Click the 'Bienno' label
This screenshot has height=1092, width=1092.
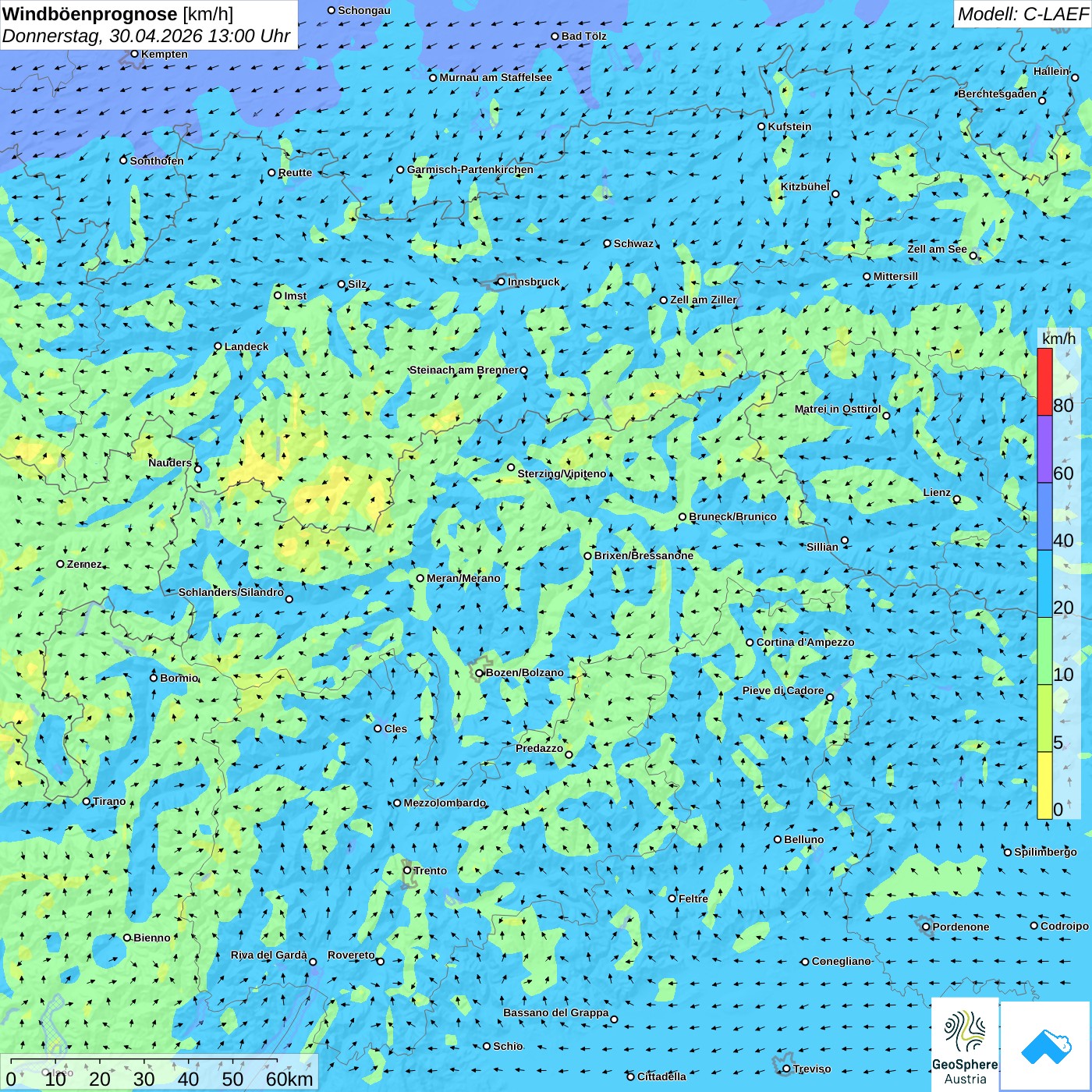151,938
